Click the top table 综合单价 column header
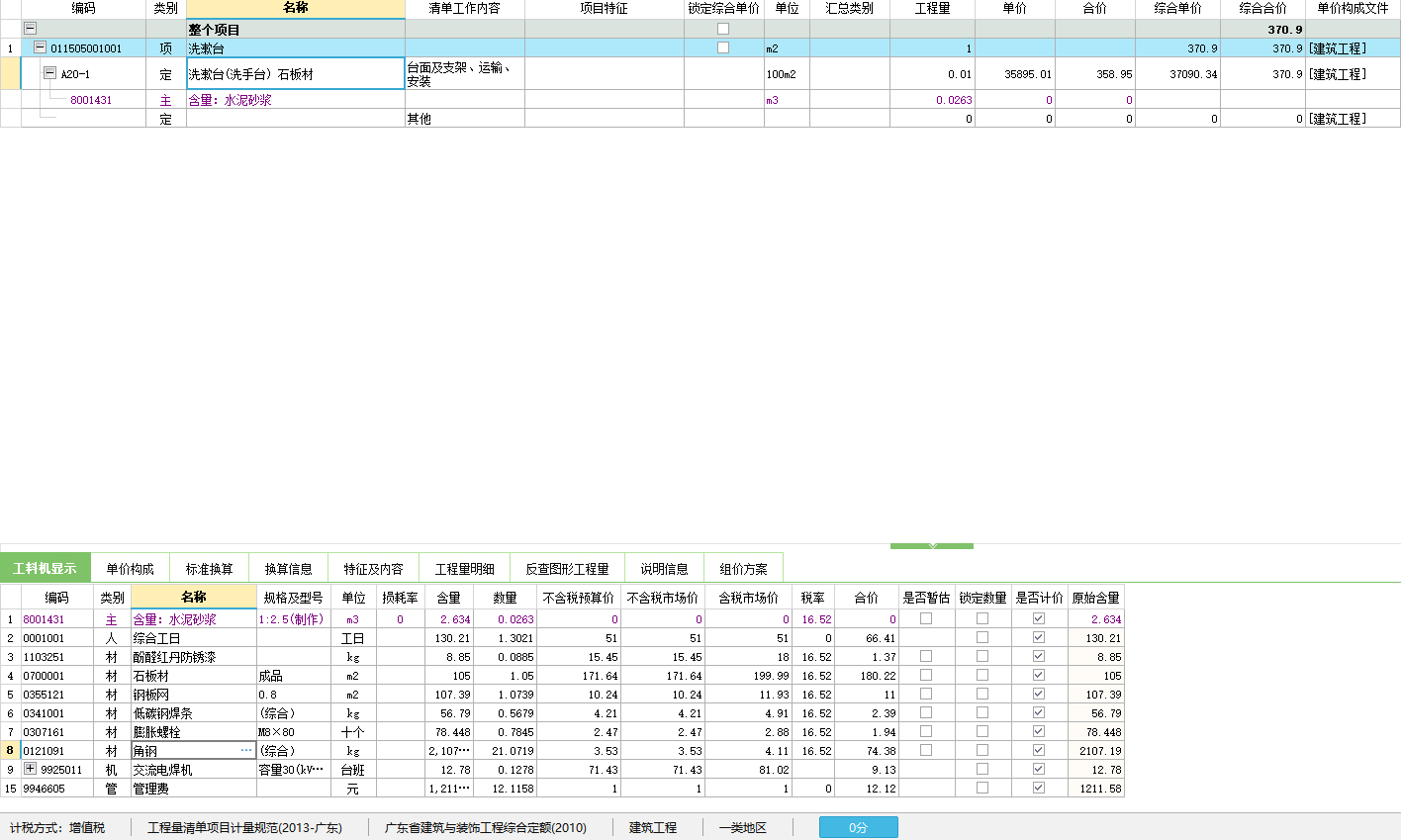Image resolution: width=1401 pixels, height=840 pixels. [x=1178, y=8]
